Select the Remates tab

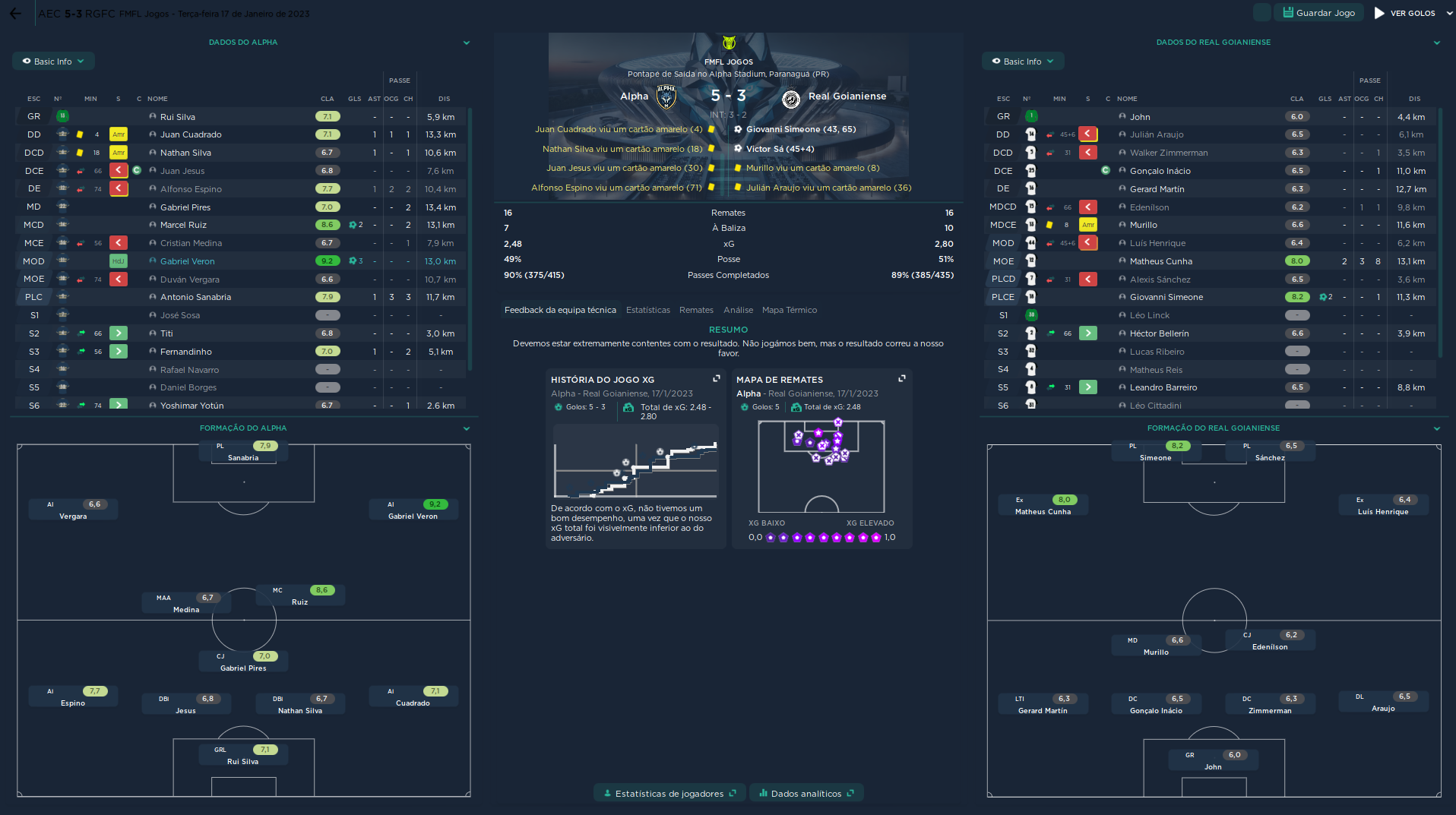[x=696, y=310]
